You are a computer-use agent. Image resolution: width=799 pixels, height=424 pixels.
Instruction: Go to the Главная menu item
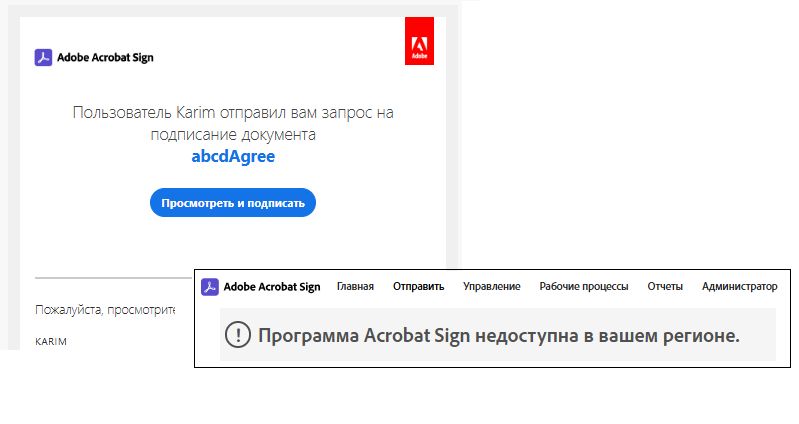click(x=355, y=287)
